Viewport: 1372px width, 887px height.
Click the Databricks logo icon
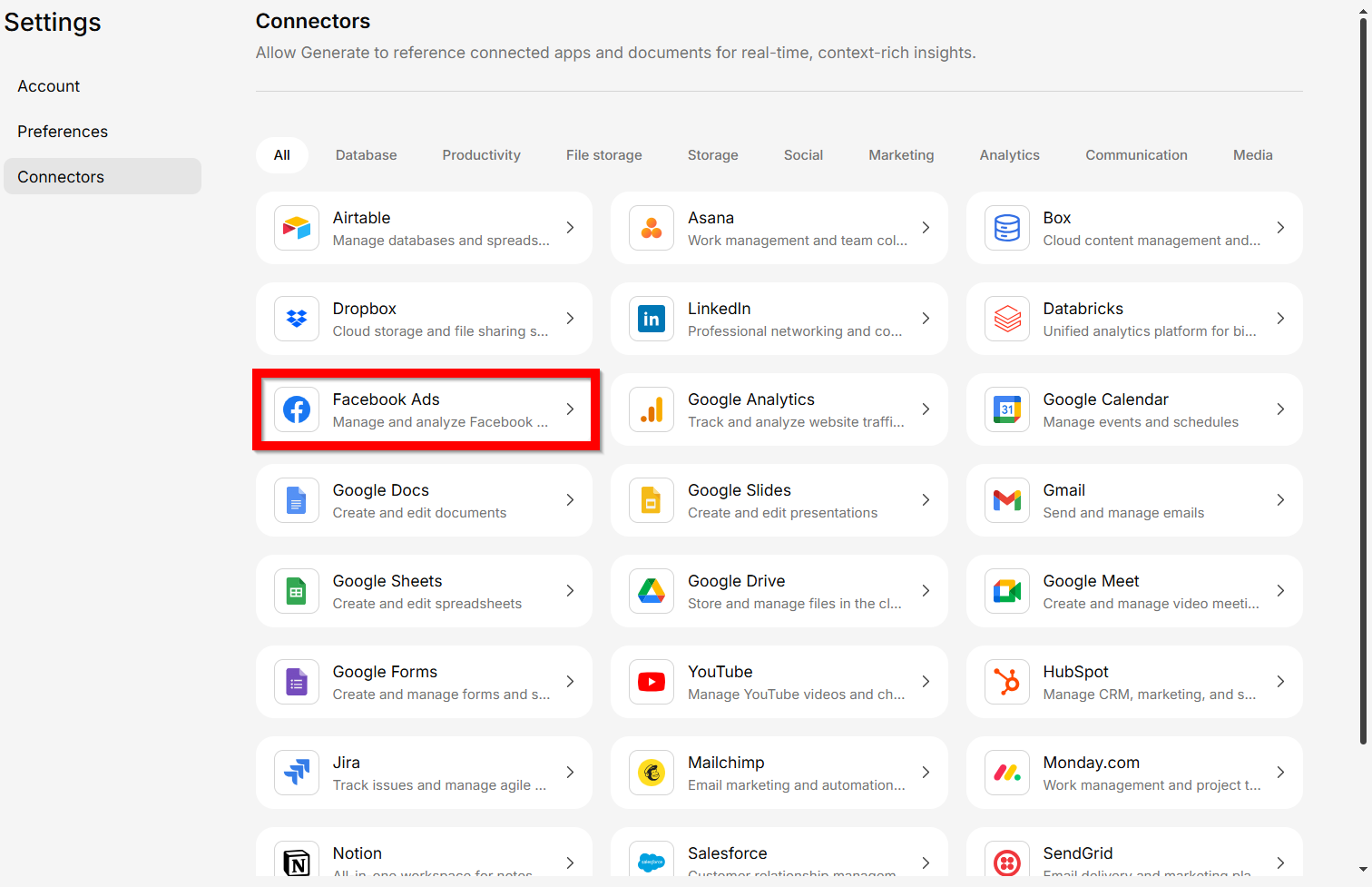point(1007,319)
